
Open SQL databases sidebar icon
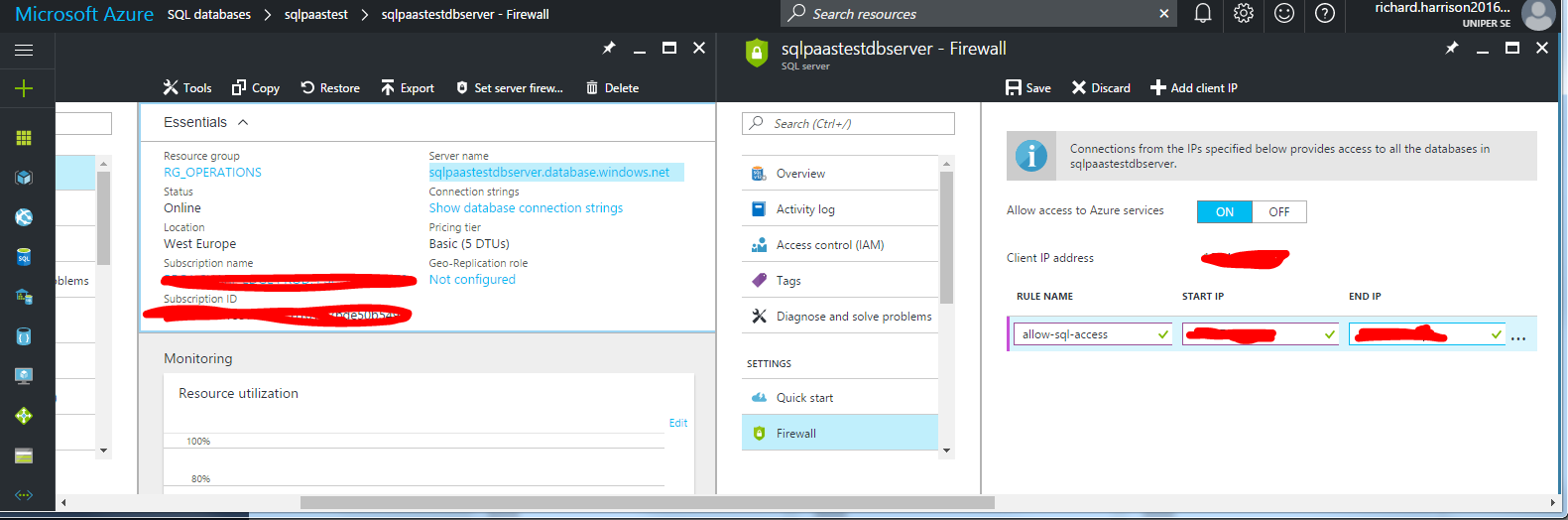(x=24, y=257)
